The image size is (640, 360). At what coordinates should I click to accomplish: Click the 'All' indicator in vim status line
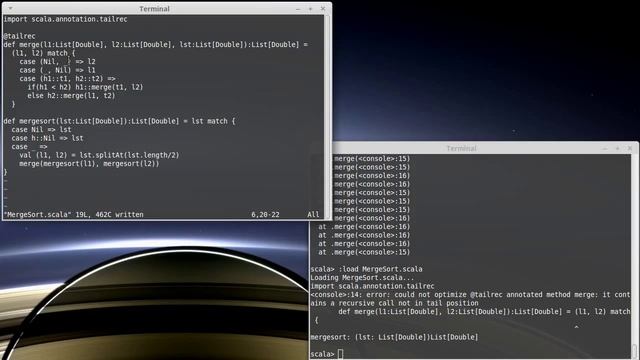tap(313, 215)
